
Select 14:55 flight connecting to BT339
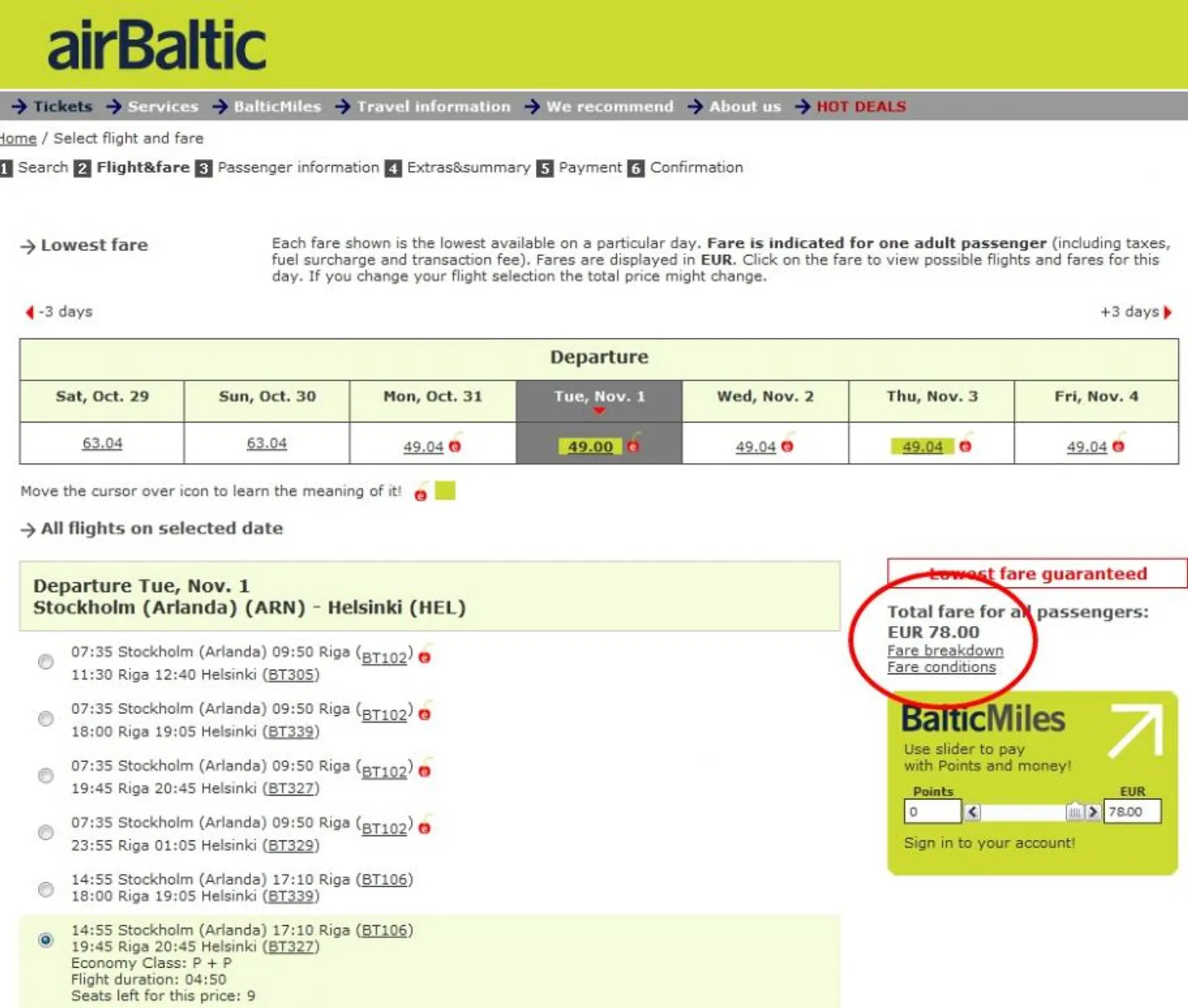click(x=46, y=890)
